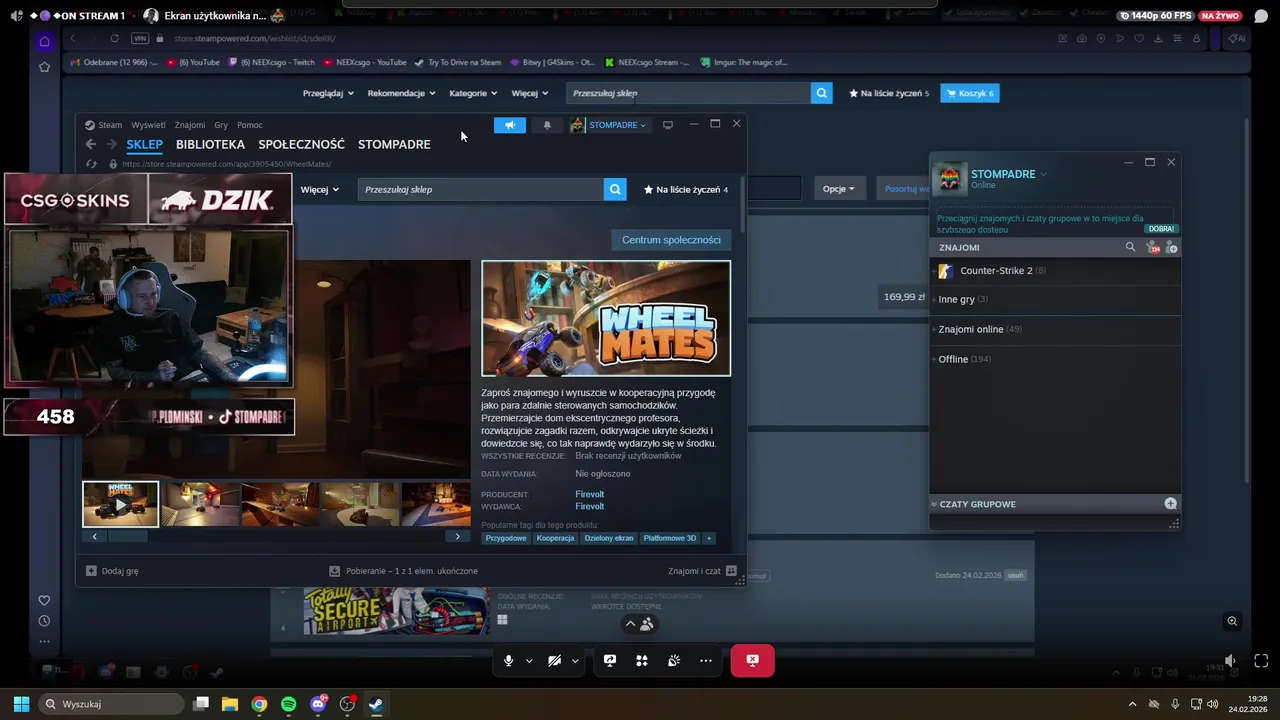Reload the browser page
The image size is (1280, 720).
click(114, 38)
